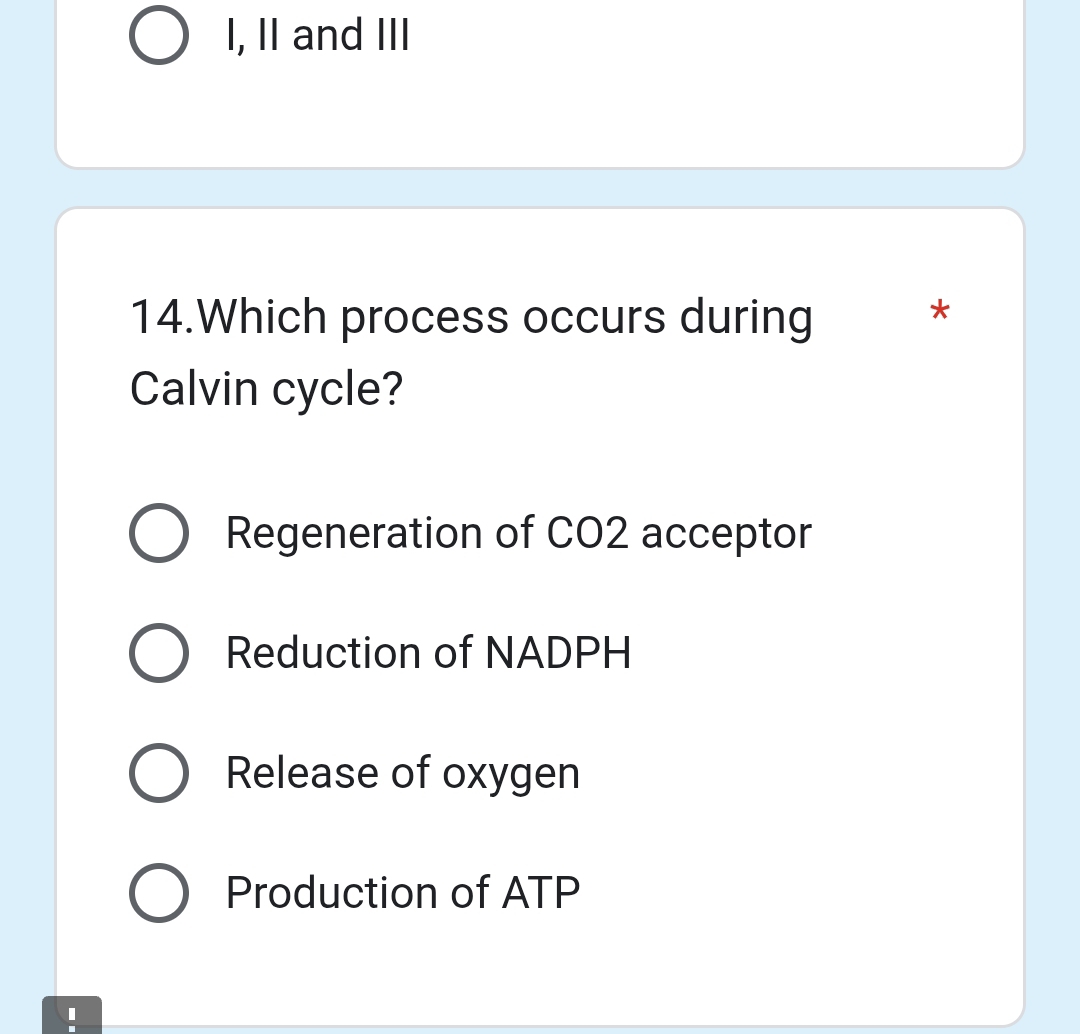Click the radio circle beside "Regeneration of CO2 acceptor"
The image size is (1080, 1034).
point(158,532)
